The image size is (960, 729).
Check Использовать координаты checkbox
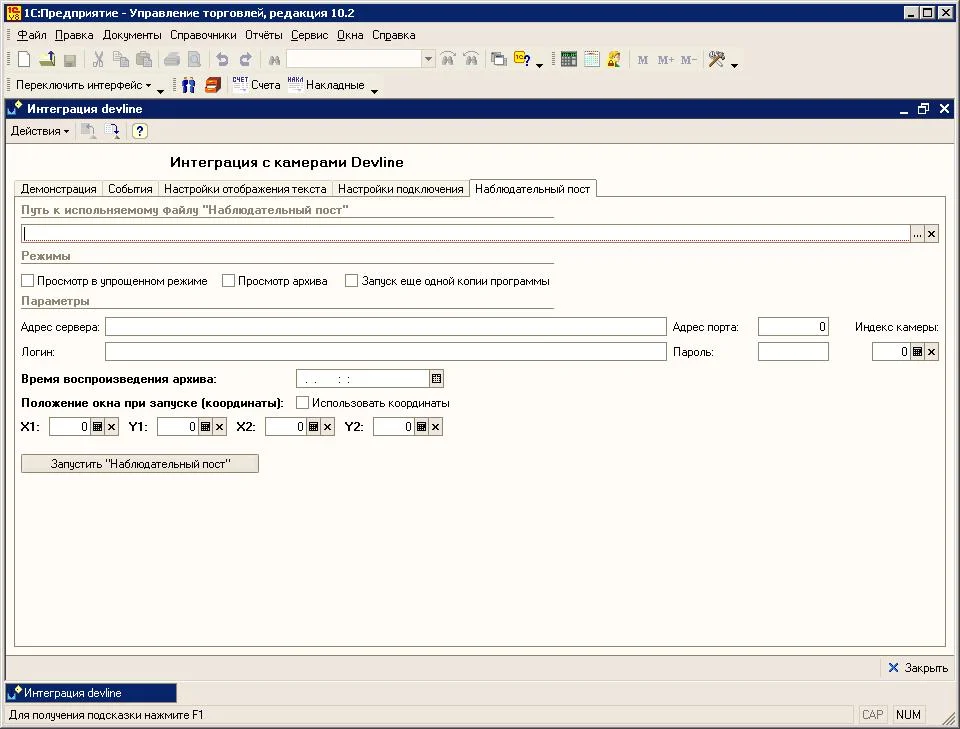point(302,403)
